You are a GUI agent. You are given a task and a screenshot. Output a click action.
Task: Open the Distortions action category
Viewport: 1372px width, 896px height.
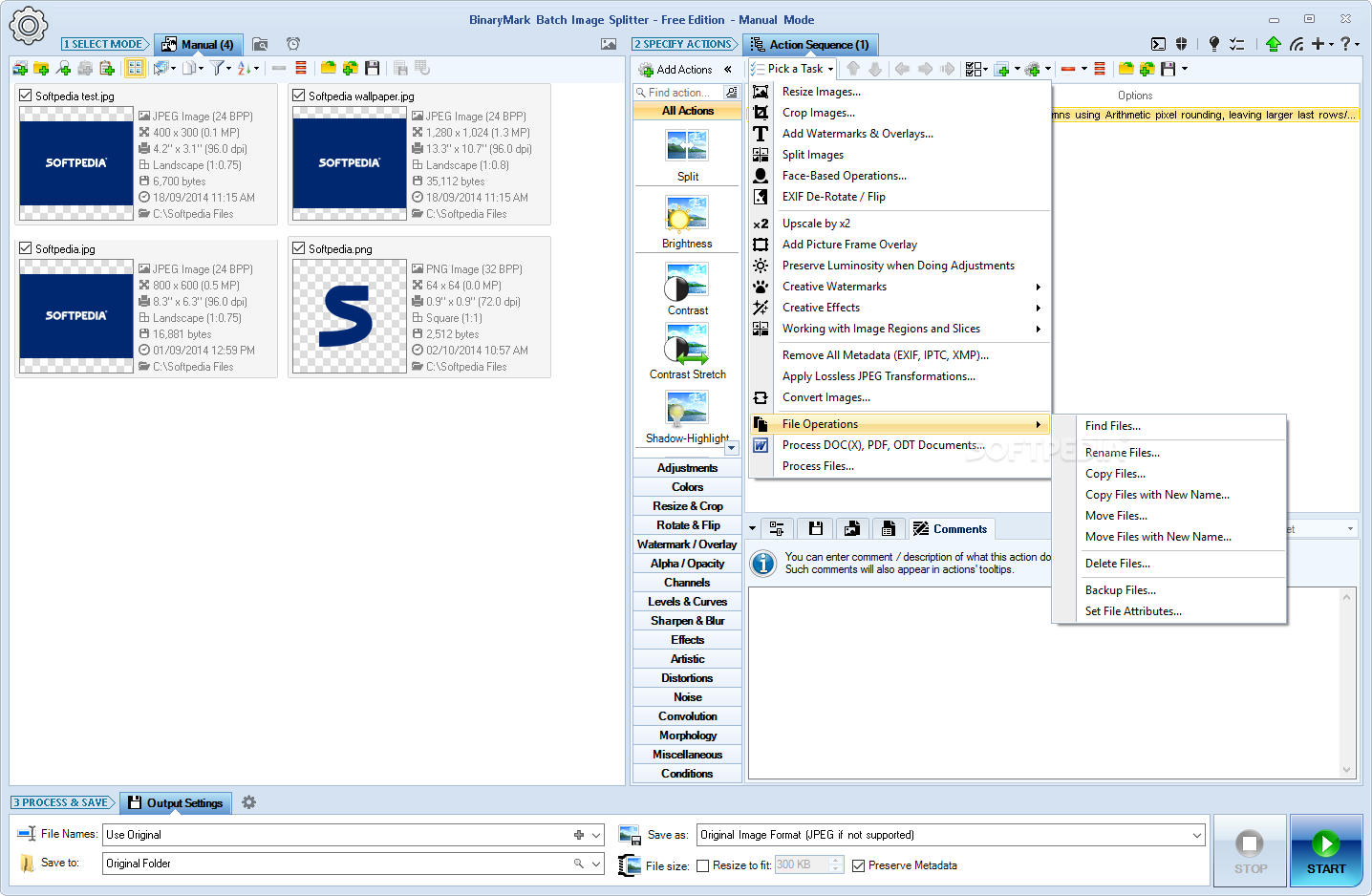pos(687,678)
